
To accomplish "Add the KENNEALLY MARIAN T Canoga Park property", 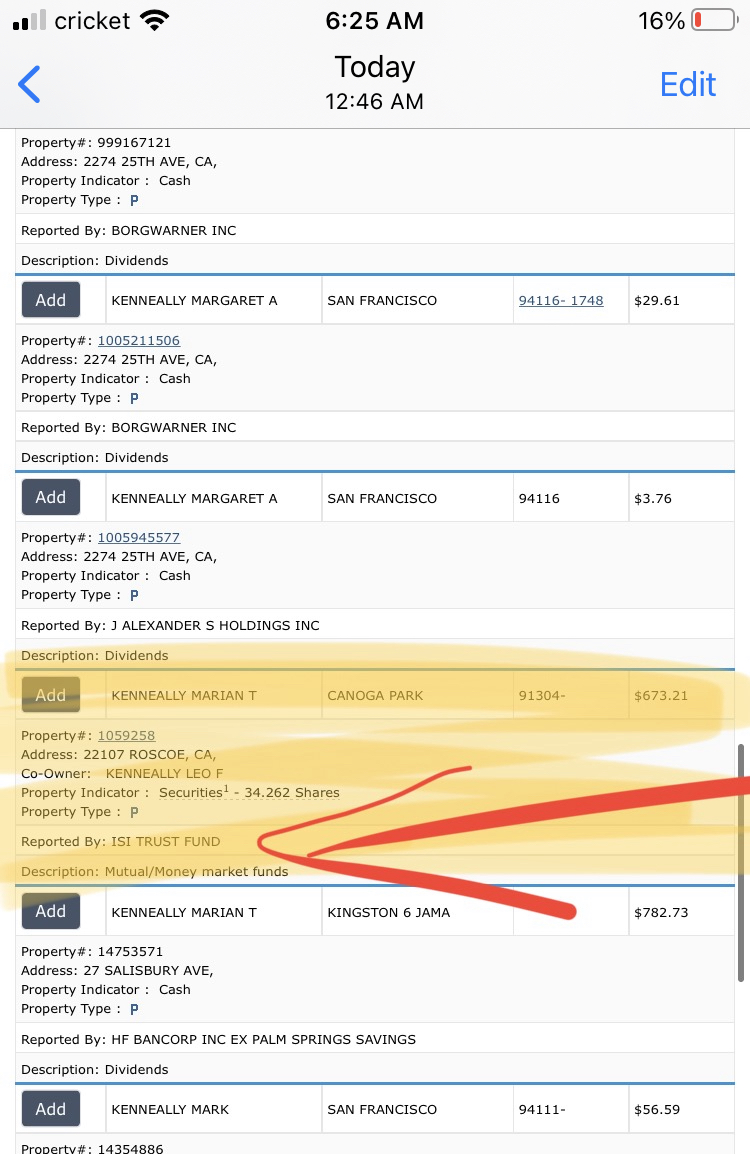I will coord(51,695).
